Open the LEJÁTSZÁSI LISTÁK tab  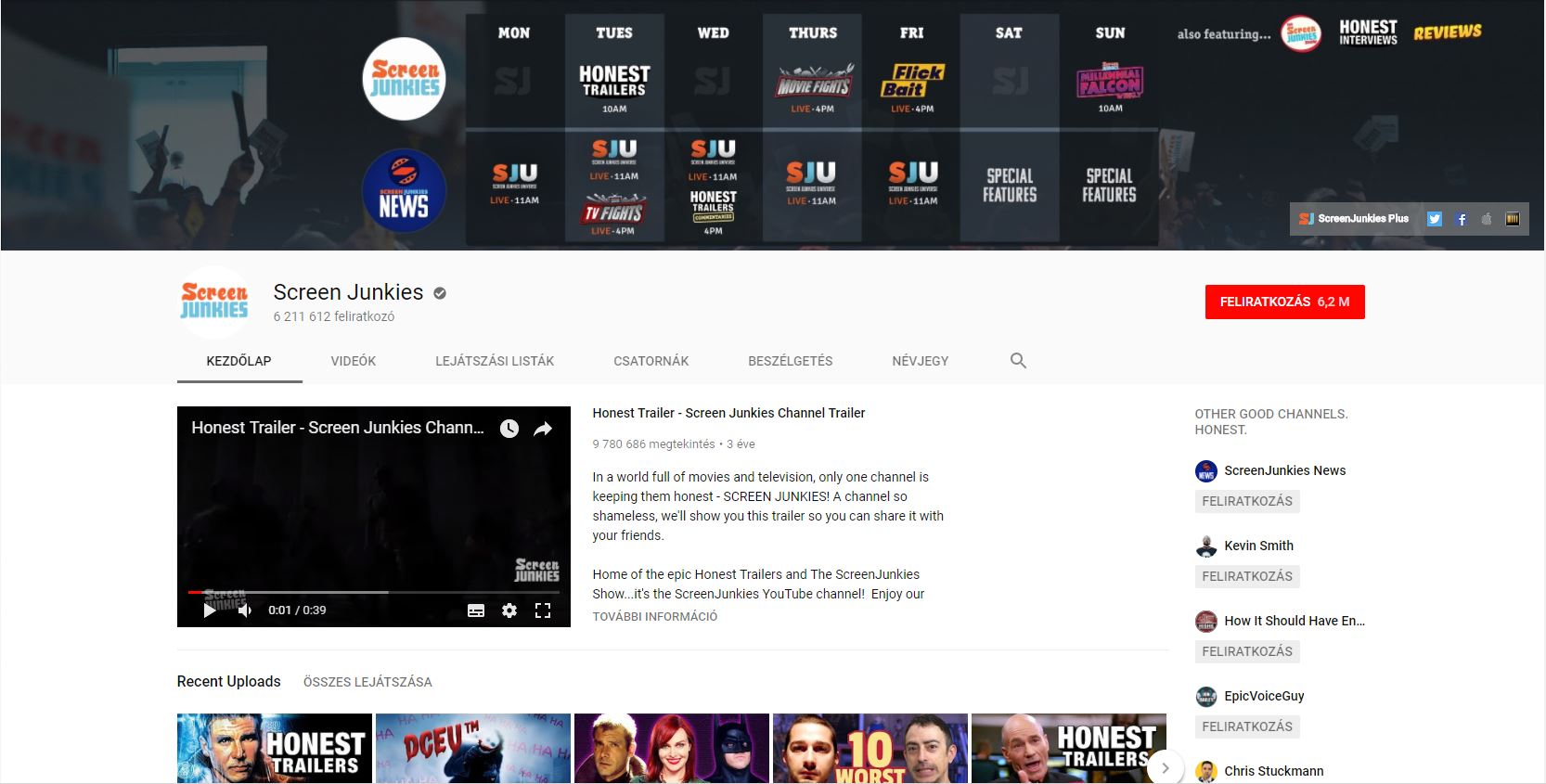coord(495,361)
